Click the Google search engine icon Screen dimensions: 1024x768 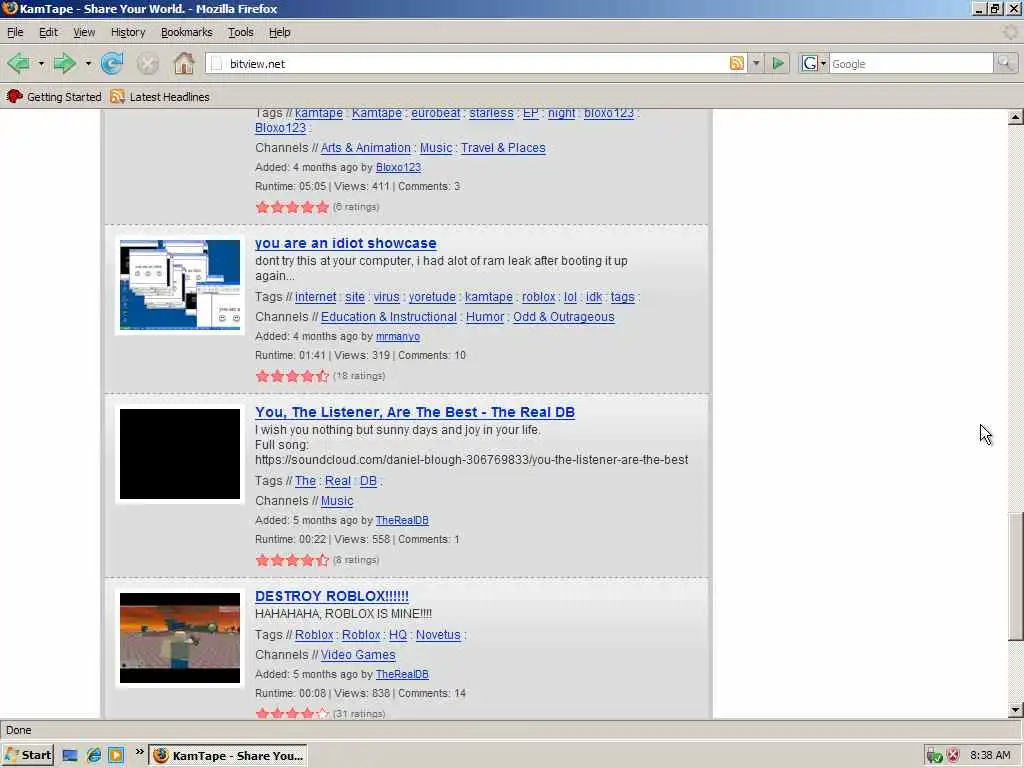click(810, 63)
